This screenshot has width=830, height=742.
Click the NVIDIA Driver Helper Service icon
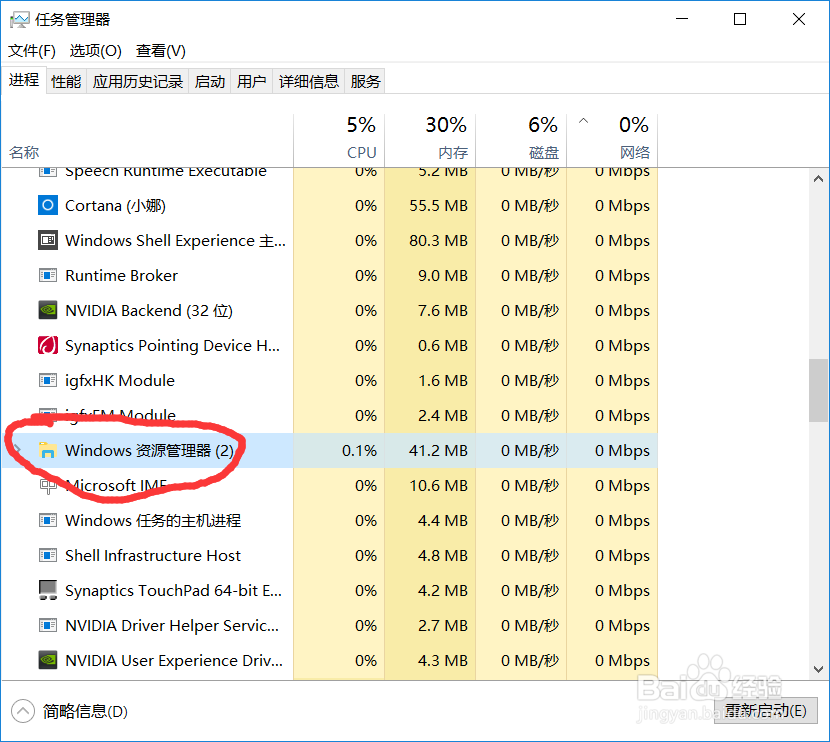pyautogui.click(x=48, y=625)
